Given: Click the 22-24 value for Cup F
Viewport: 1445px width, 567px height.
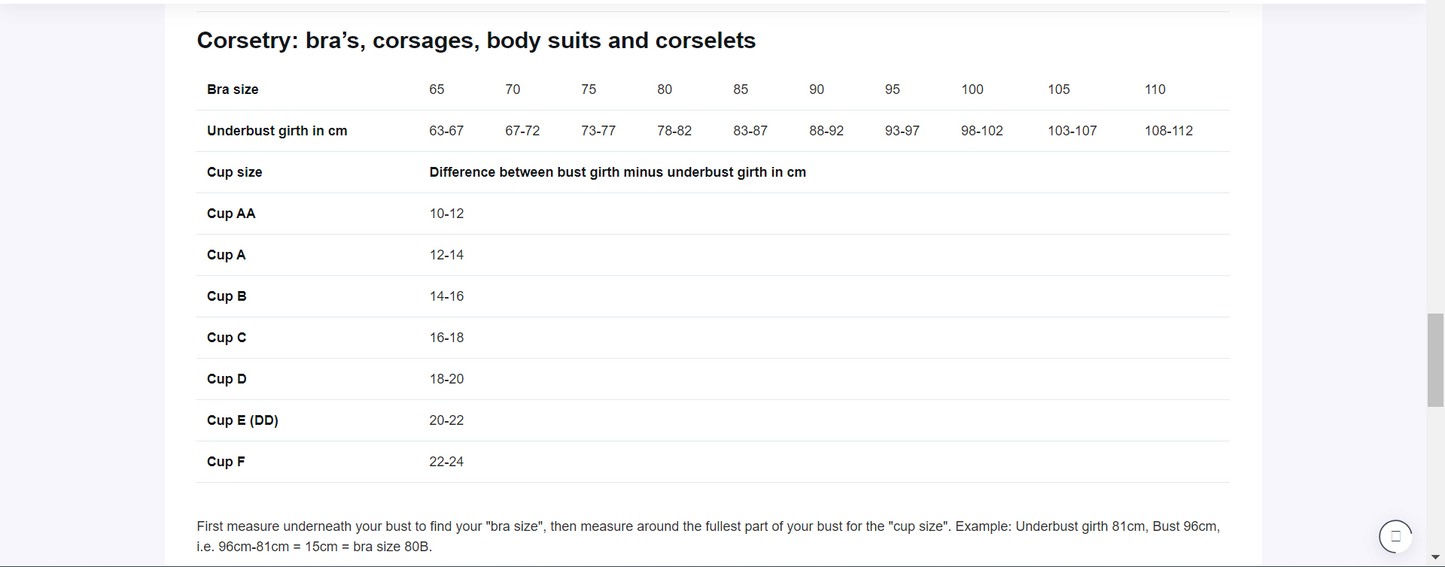Looking at the screenshot, I should (x=447, y=461).
